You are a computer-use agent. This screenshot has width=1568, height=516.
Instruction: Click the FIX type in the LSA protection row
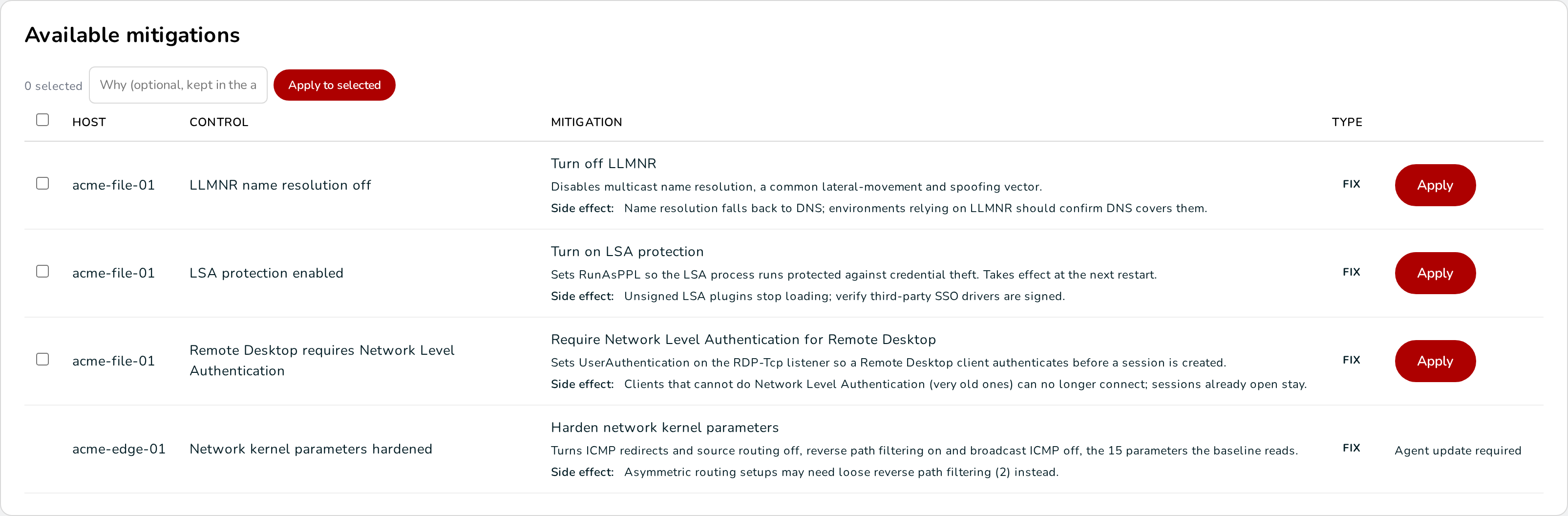pyautogui.click(x=1351, y=272)
